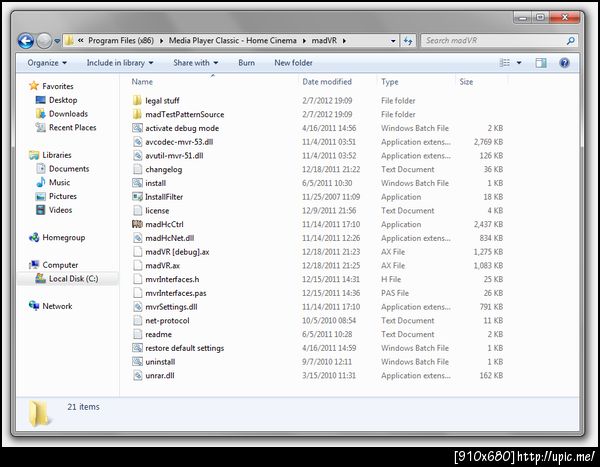Sort by the Name column header
This screenshot has height=467, width=600.
142,82
